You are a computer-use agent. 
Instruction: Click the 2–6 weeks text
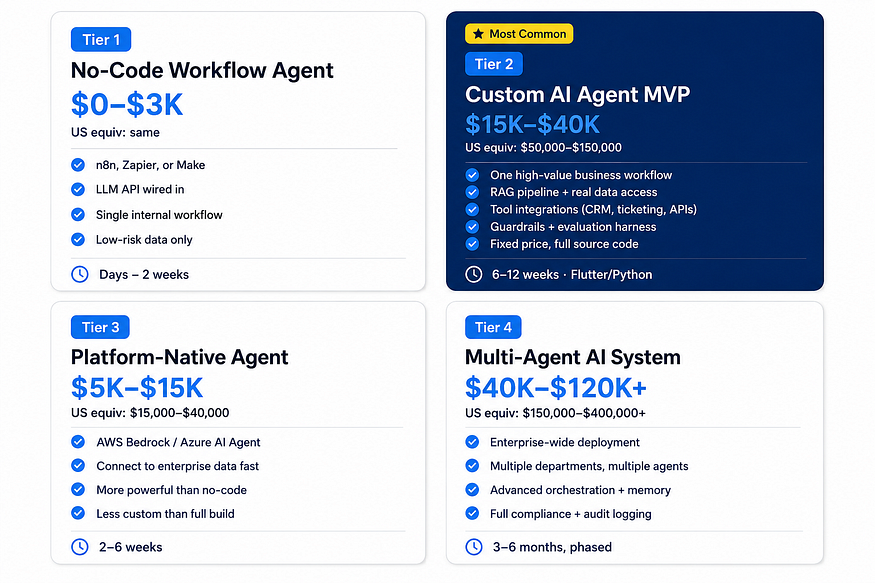click(131, 547)
